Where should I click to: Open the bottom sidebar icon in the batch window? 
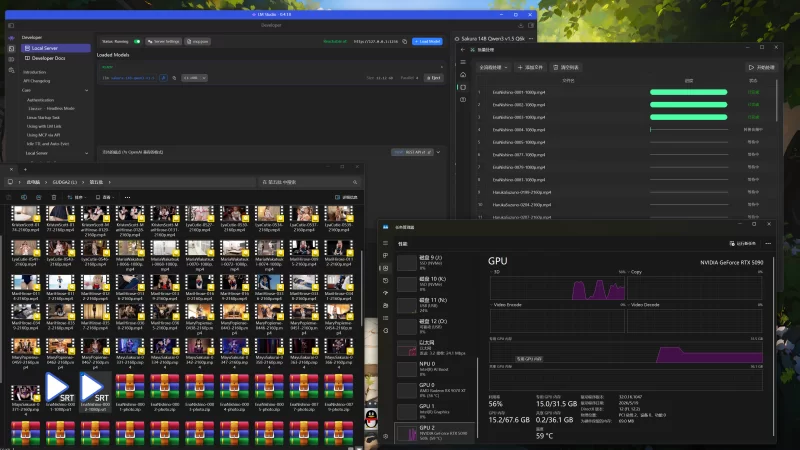(x=463, y=100)
